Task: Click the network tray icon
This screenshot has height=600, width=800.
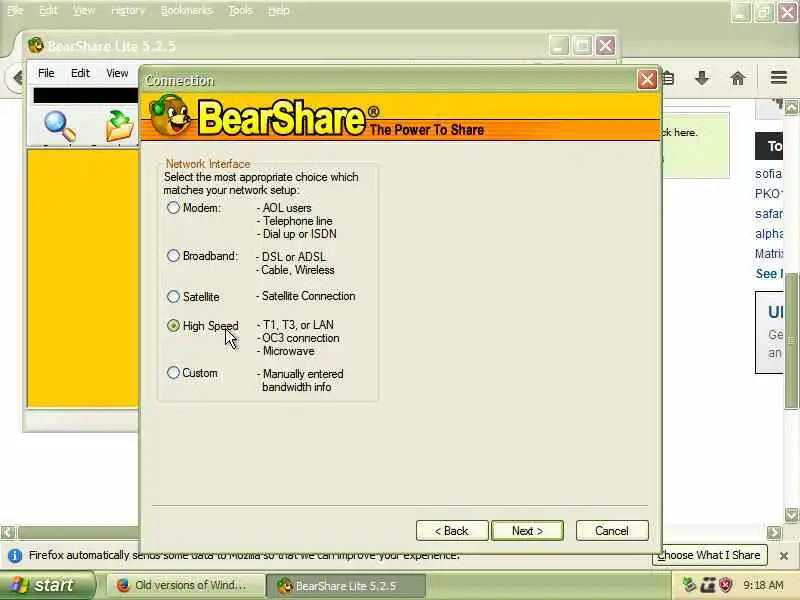Action: [708, 585]
